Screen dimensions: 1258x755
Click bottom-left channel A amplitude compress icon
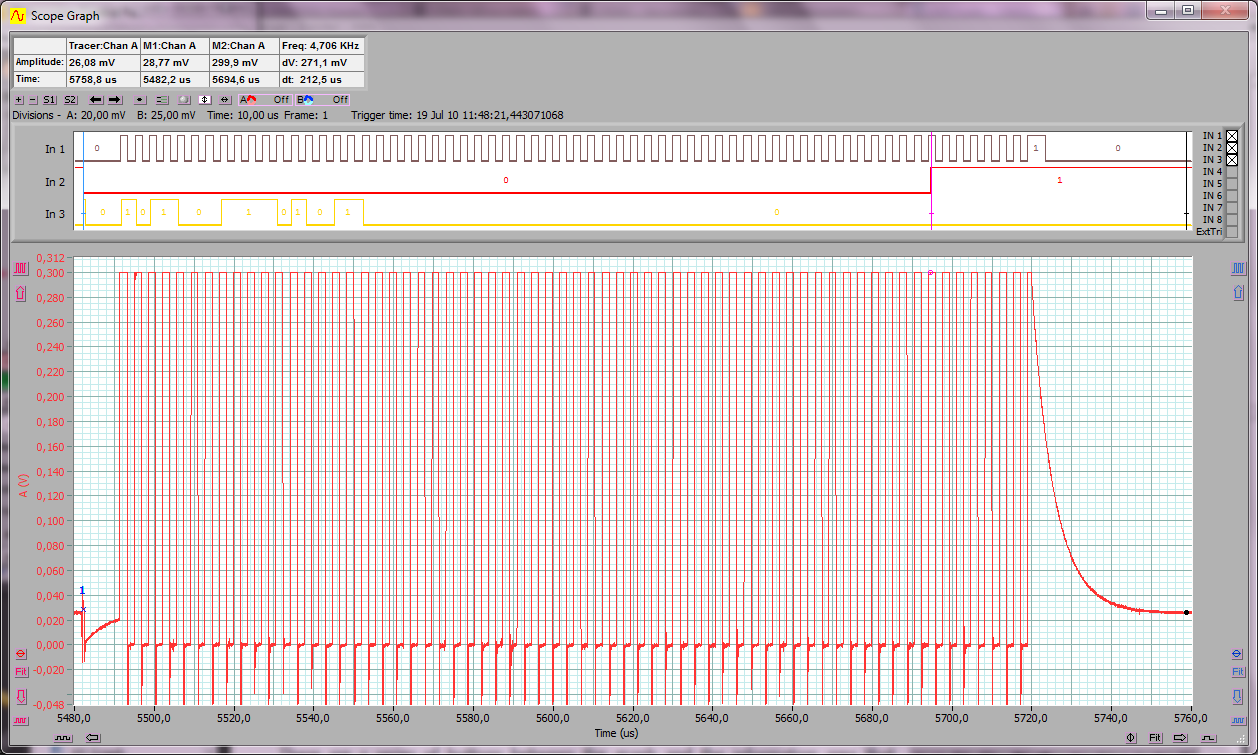point(20,720)
